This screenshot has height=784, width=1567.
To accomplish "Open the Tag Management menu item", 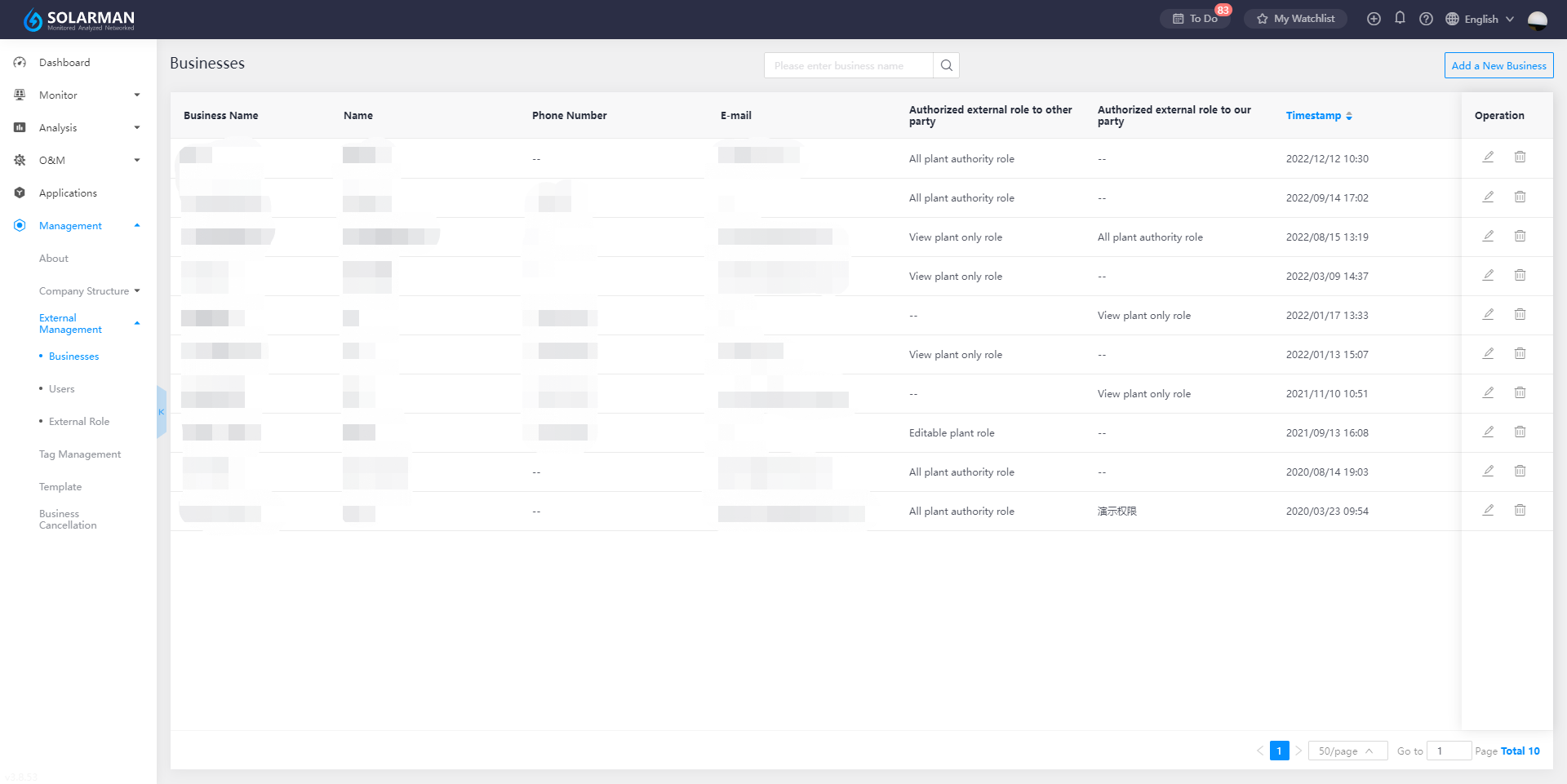I will coord(79,454).
